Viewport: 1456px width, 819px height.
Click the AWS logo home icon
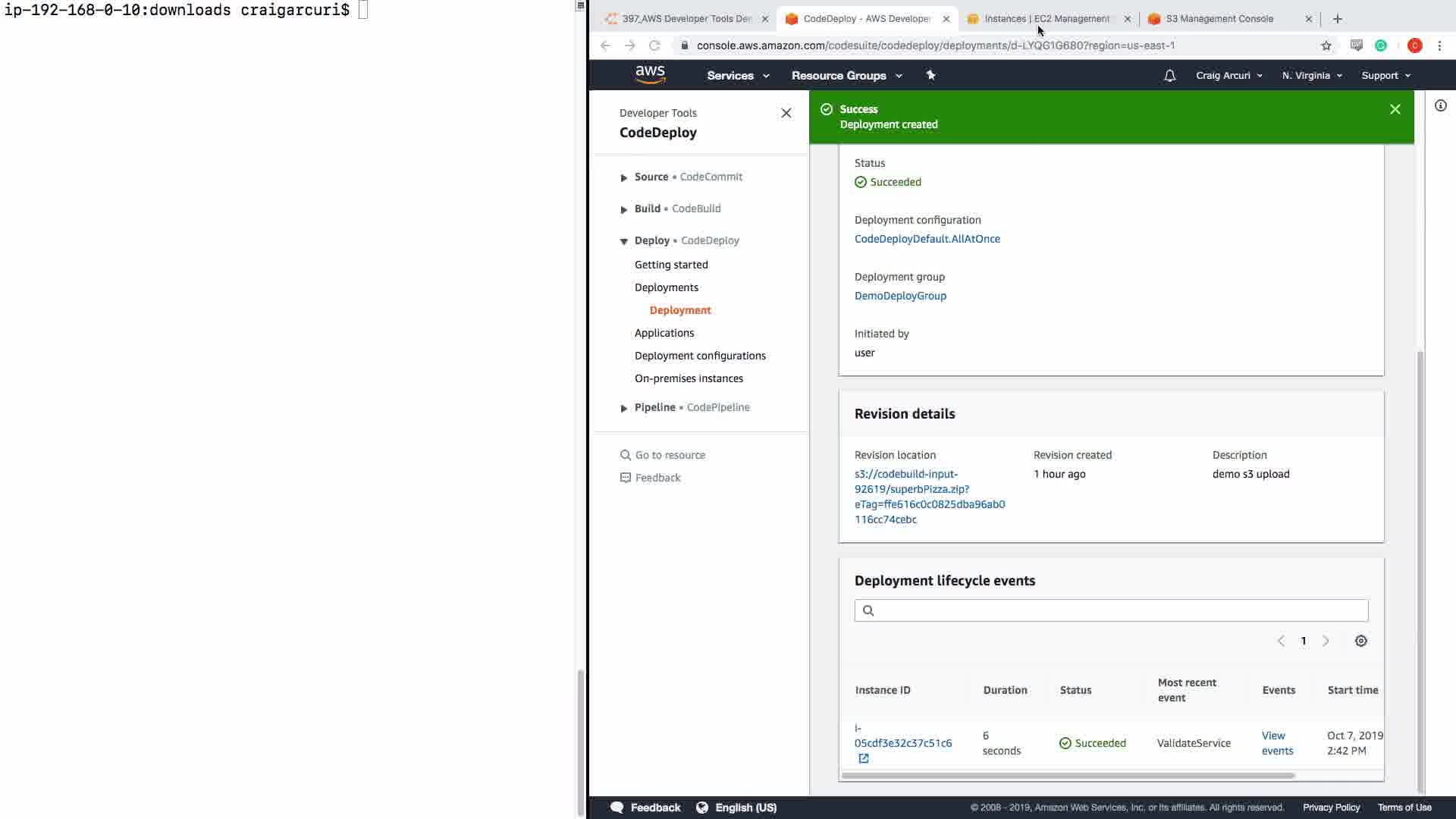point(650,75)
